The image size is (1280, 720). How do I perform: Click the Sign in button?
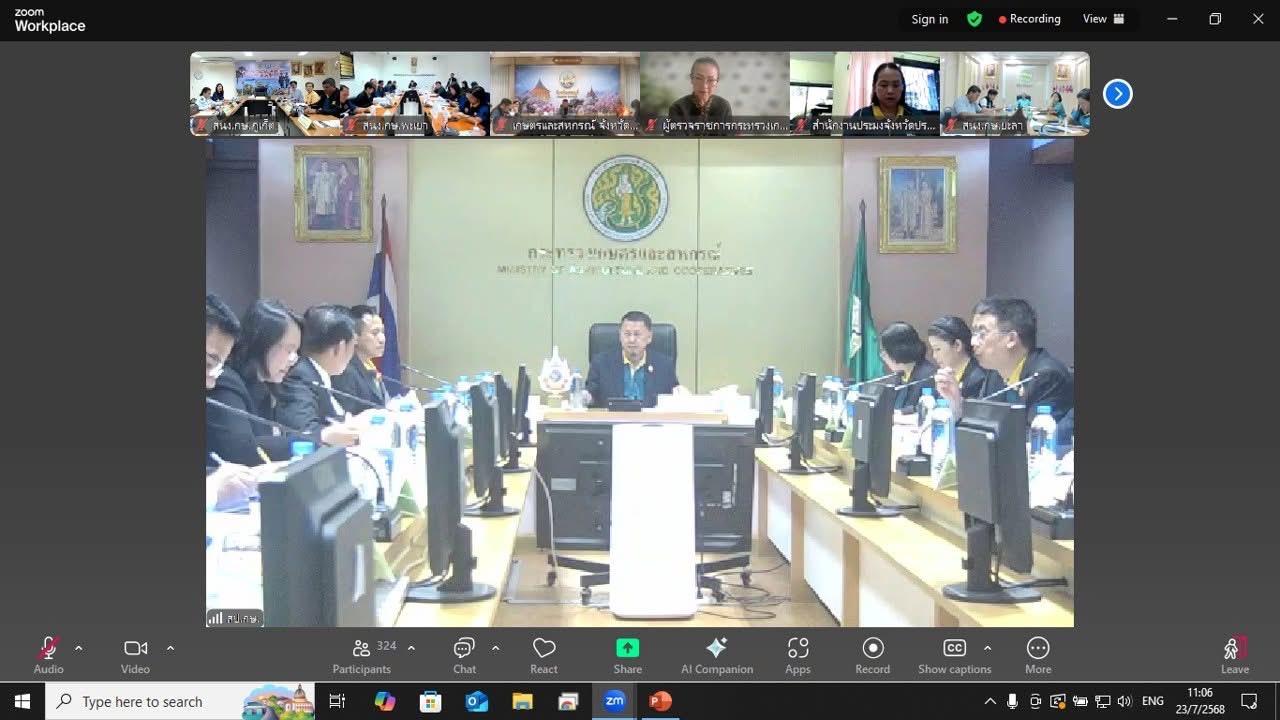pyautogui.click(x=929, y=19)
